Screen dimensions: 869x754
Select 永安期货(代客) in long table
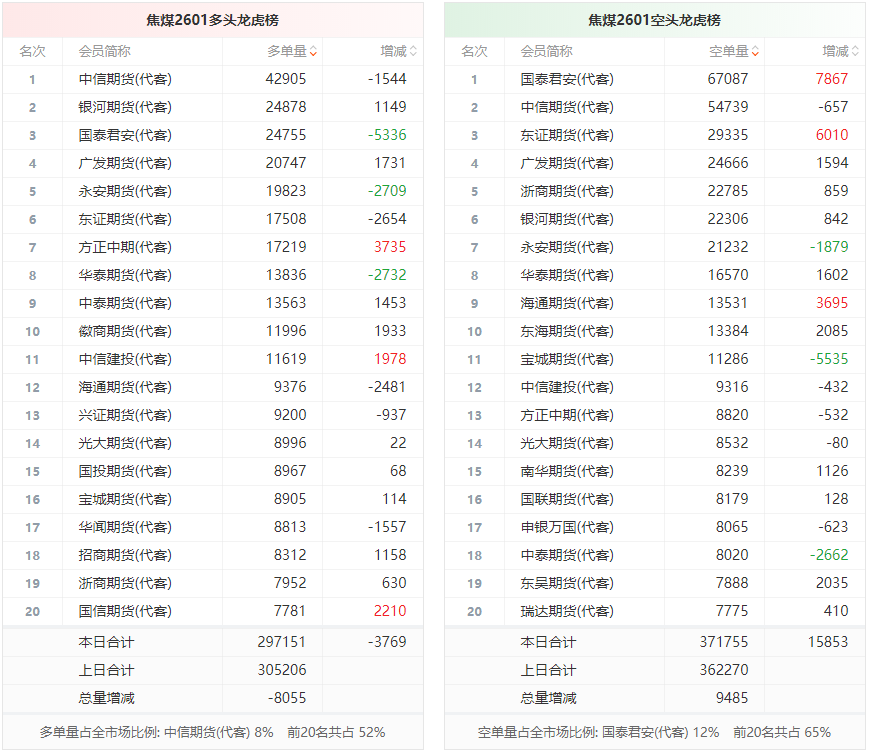[125, 191]
